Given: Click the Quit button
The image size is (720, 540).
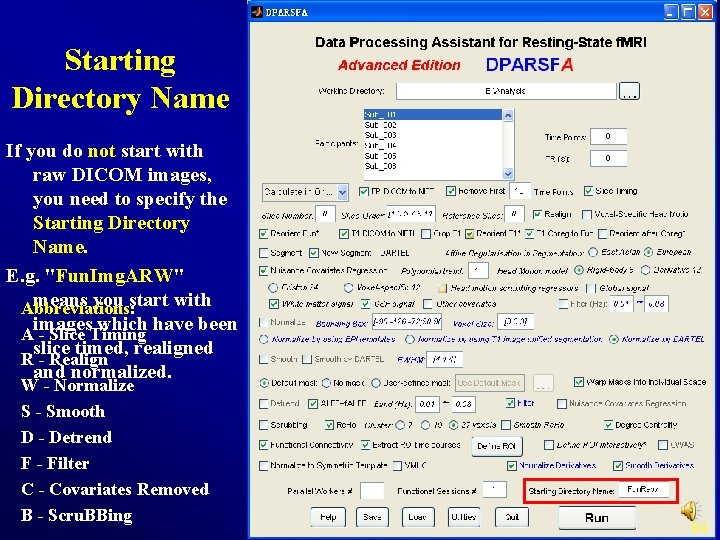Looking at the screenshot, I should tap(512, 517).
